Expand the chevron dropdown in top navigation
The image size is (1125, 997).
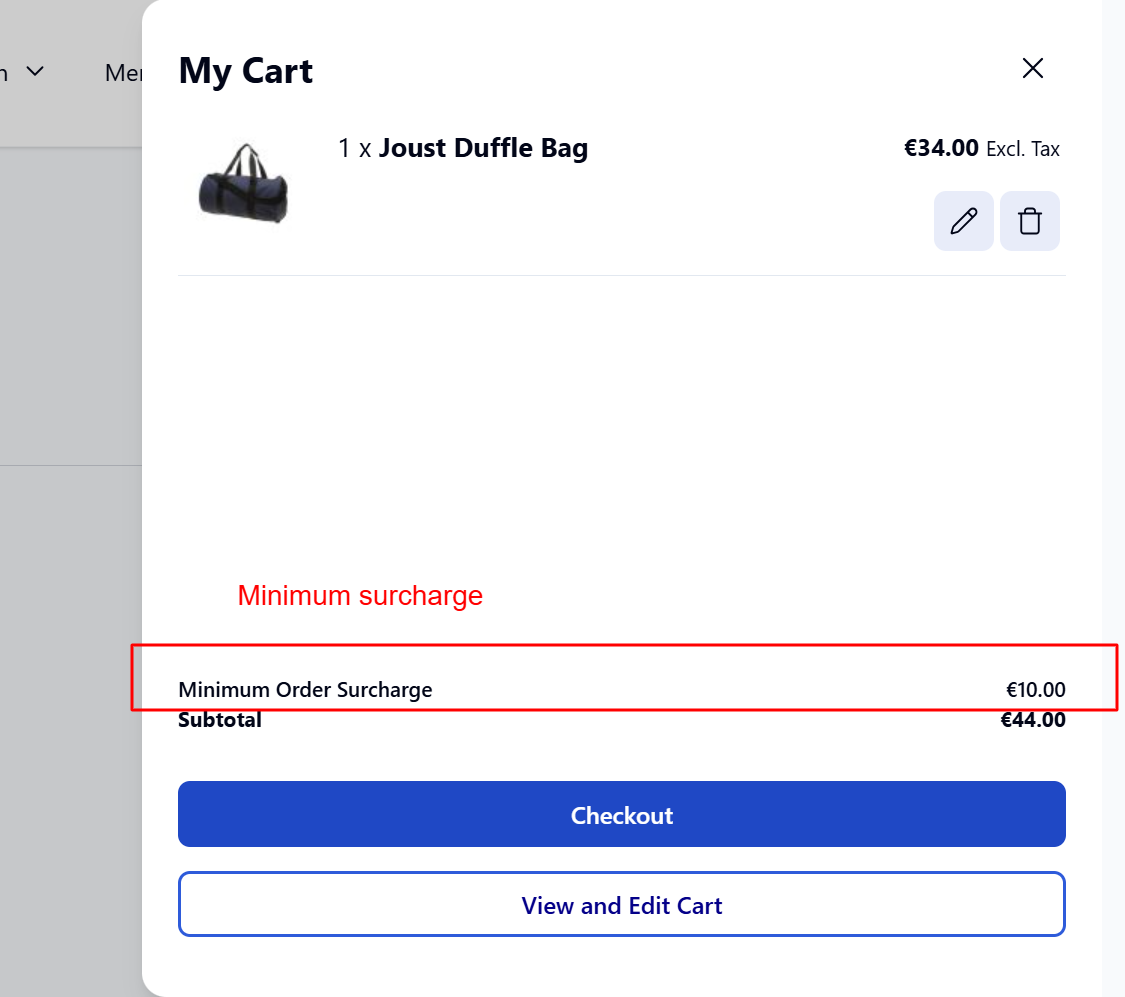[x=35, y=72]
